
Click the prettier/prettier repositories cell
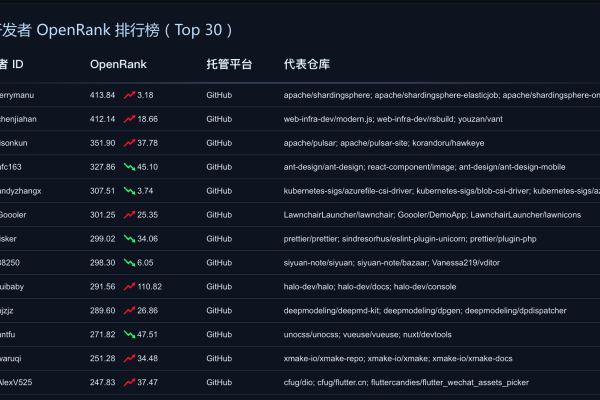pos(410,238)
